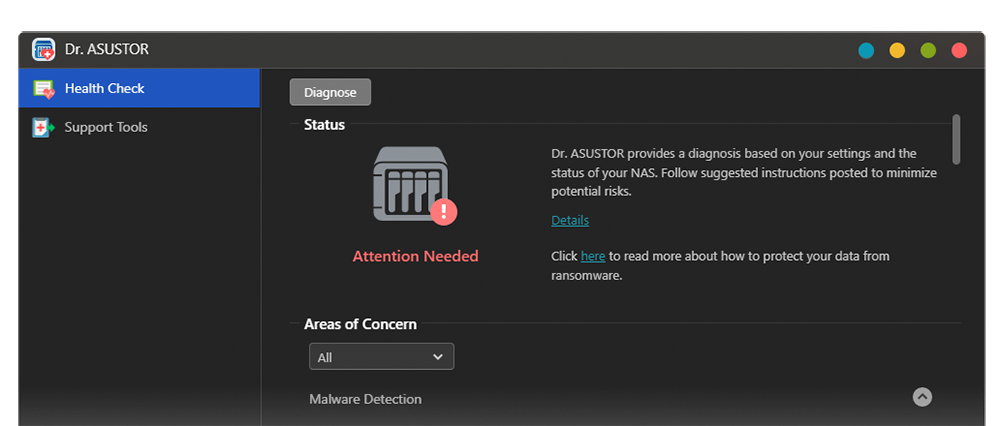This screenshot has width=1000, height=426.
Task: Click the blue circle window button
Action: coord(866,50)
